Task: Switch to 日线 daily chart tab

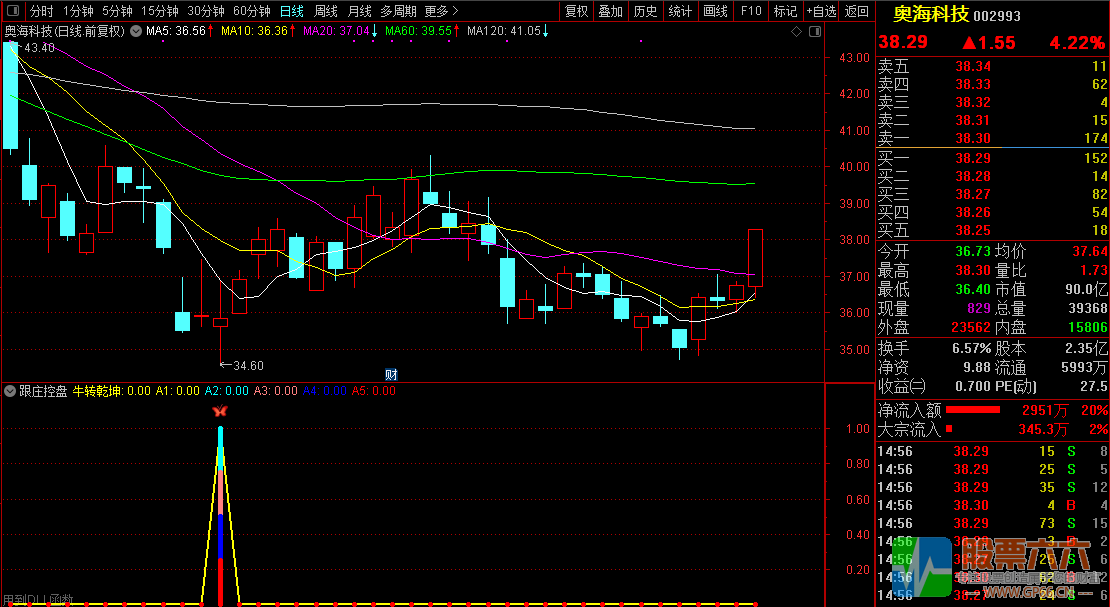Action: click(291, 11)
